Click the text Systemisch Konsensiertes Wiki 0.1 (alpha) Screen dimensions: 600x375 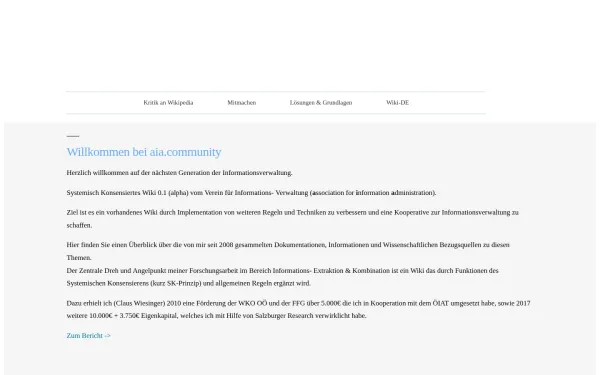tap(127, 193)
